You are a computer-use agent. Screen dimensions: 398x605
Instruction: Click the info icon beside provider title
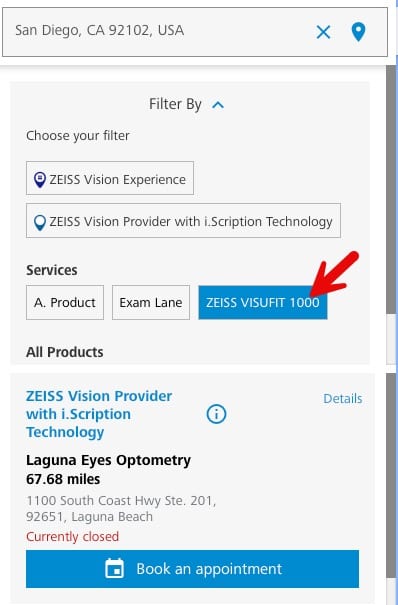pos(216,414)
